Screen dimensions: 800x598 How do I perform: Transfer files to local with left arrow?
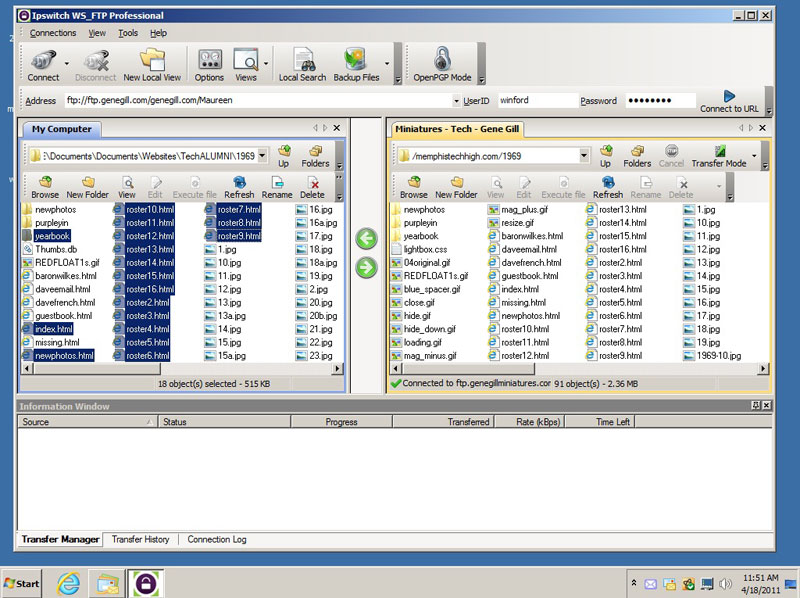(366, 239)
